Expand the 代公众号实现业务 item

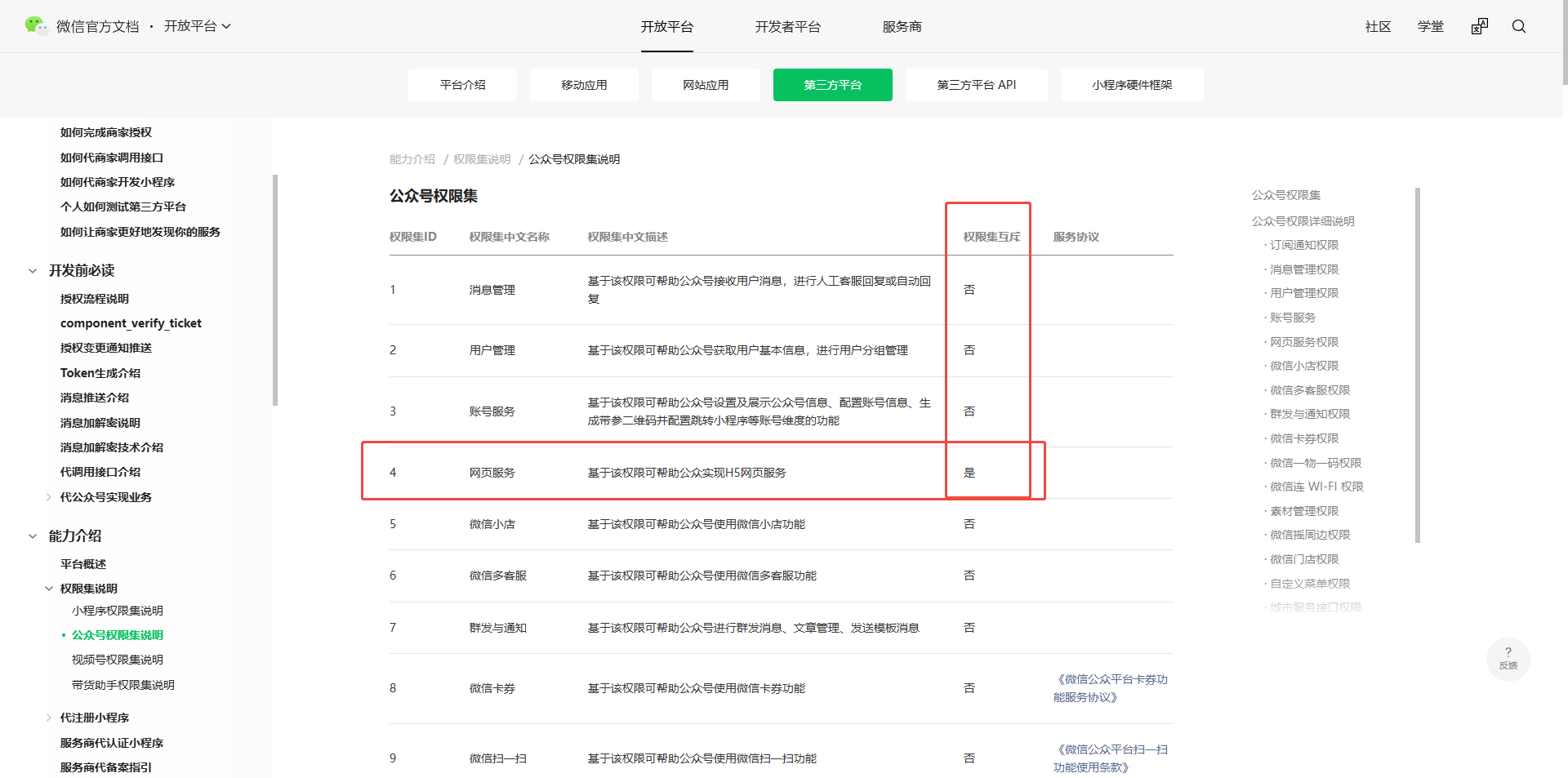(49, 497)
